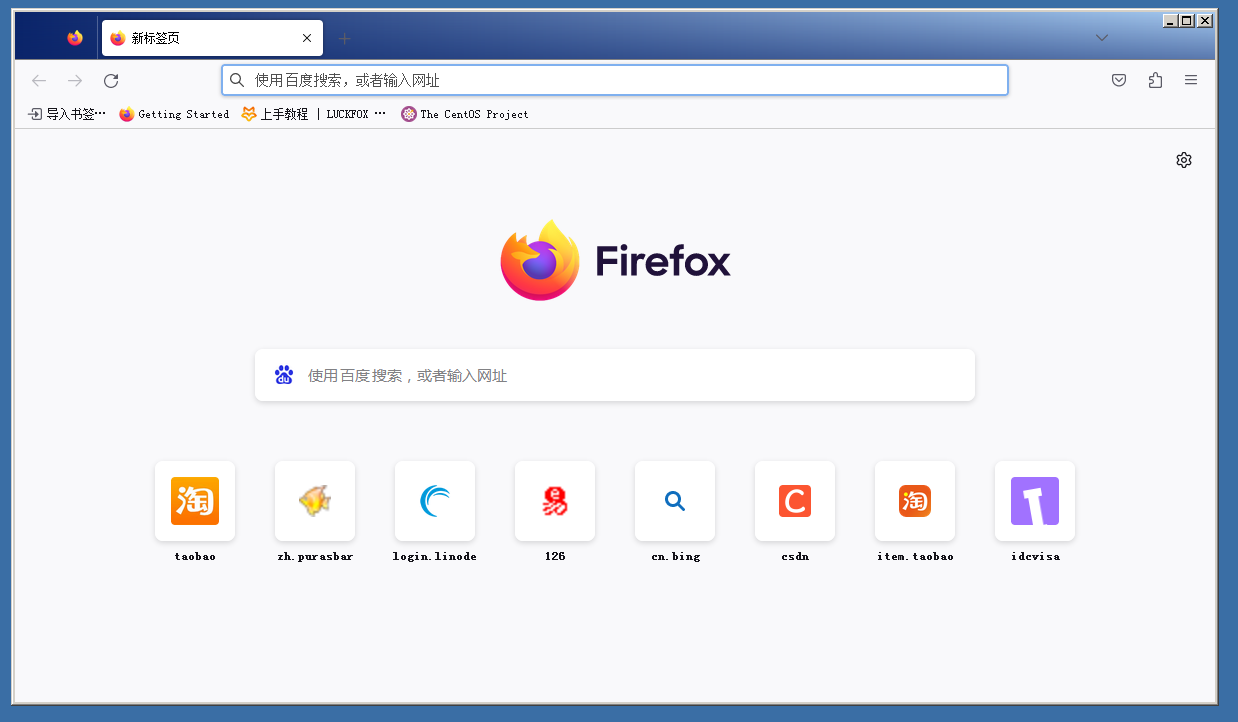
Task: Open The CentOS Project bookmark
Action: 465,114
